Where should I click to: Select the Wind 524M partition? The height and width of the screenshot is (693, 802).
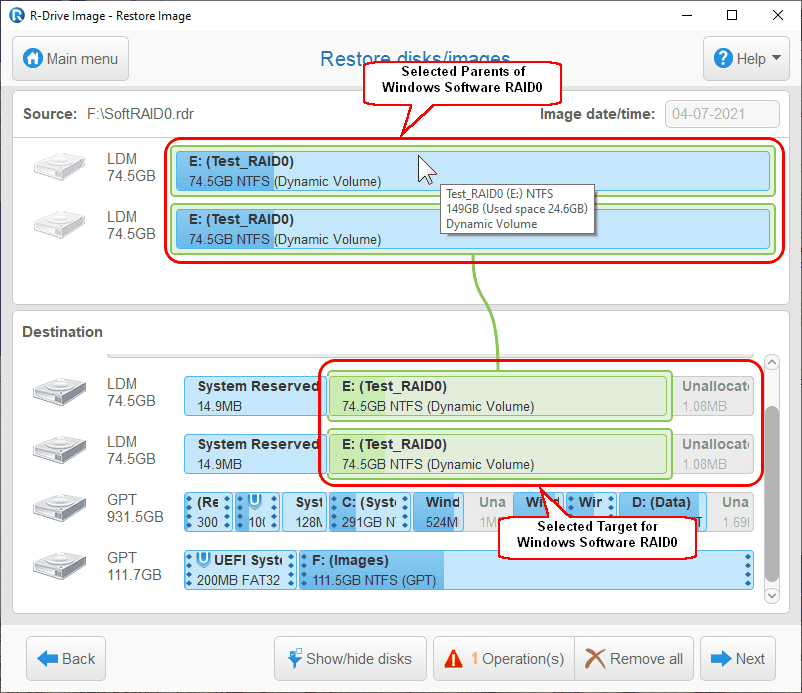[438, 512]
